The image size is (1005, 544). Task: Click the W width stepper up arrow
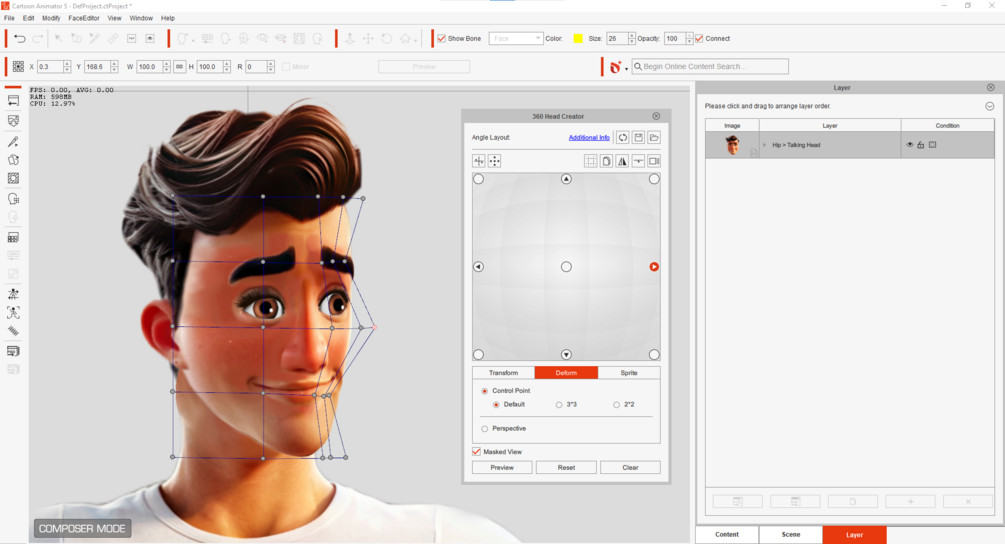pyautogui.click(x=167, y=63)
